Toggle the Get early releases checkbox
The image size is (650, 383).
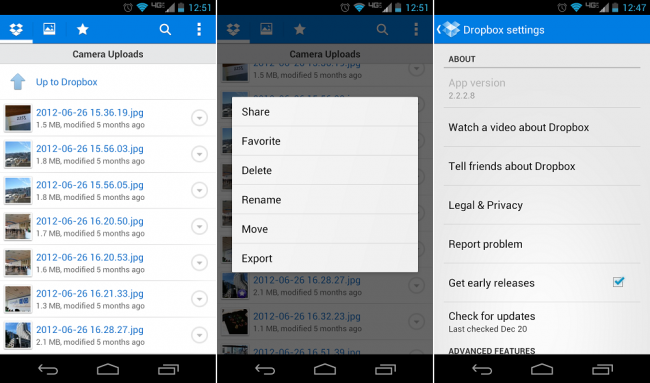pos(618,282)
